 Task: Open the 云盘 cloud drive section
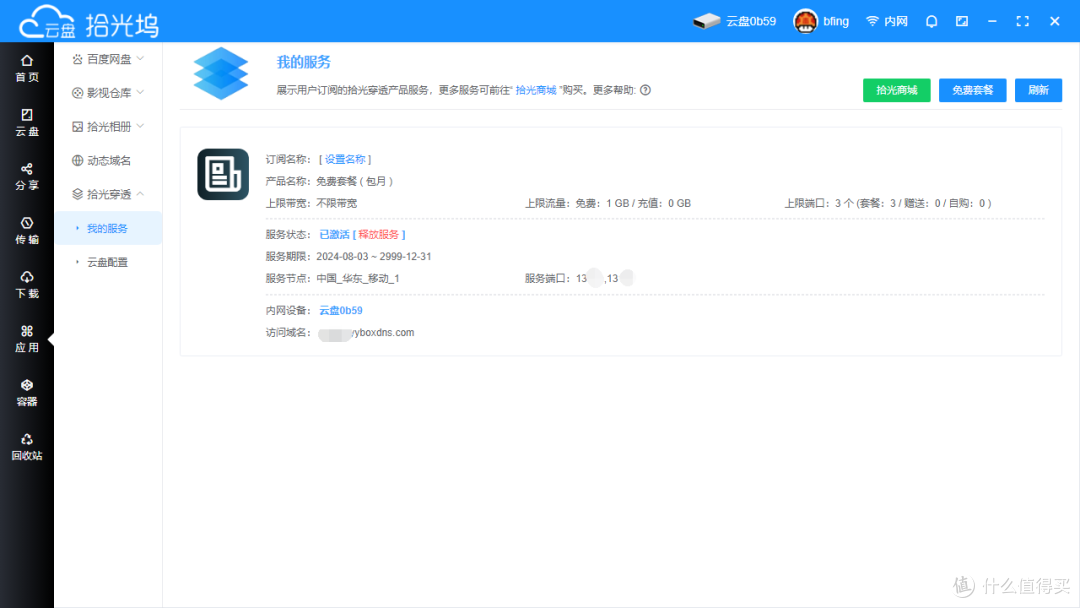pos(27,123)
